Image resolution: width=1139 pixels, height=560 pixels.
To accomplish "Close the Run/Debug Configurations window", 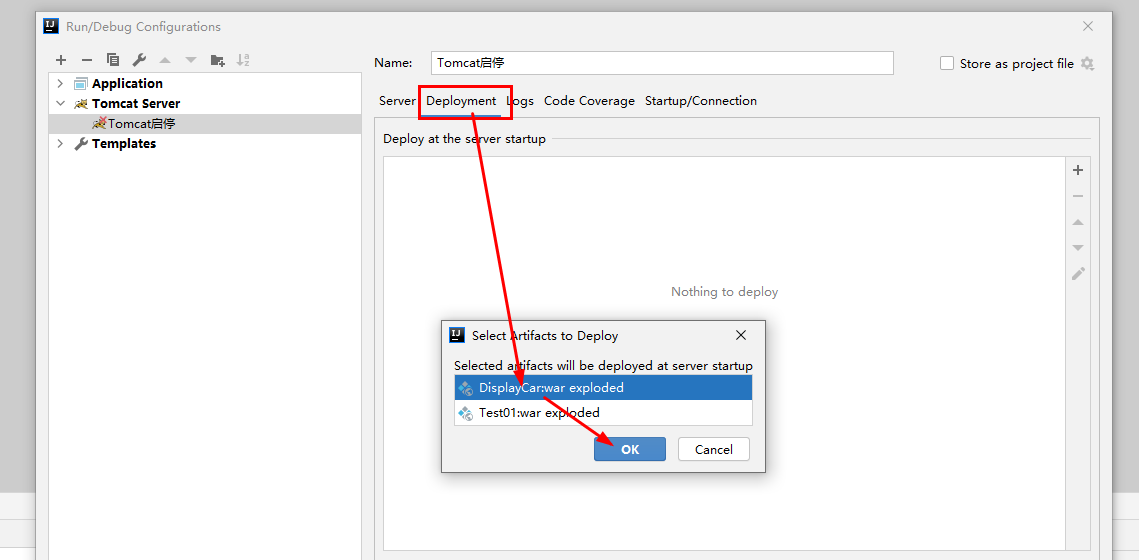I will click(x=1087, y=26).
